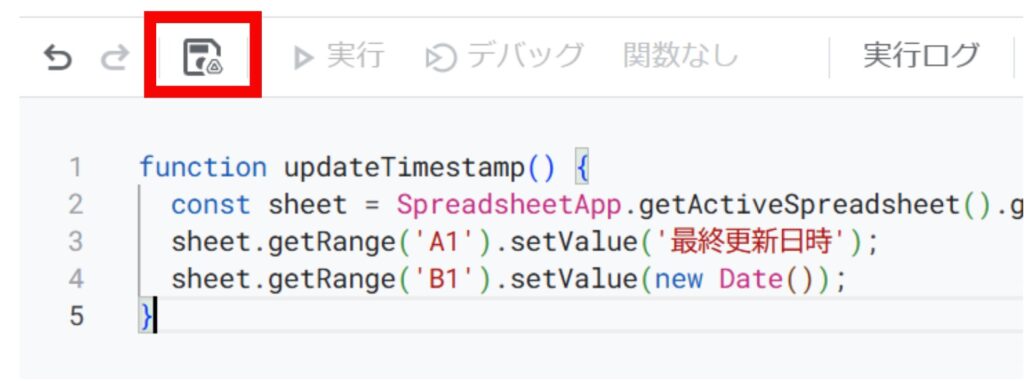This screenshot has width=1024, height=381.
Task: Click the updateTimestamp function name
Action: click(x=405, y=168)
